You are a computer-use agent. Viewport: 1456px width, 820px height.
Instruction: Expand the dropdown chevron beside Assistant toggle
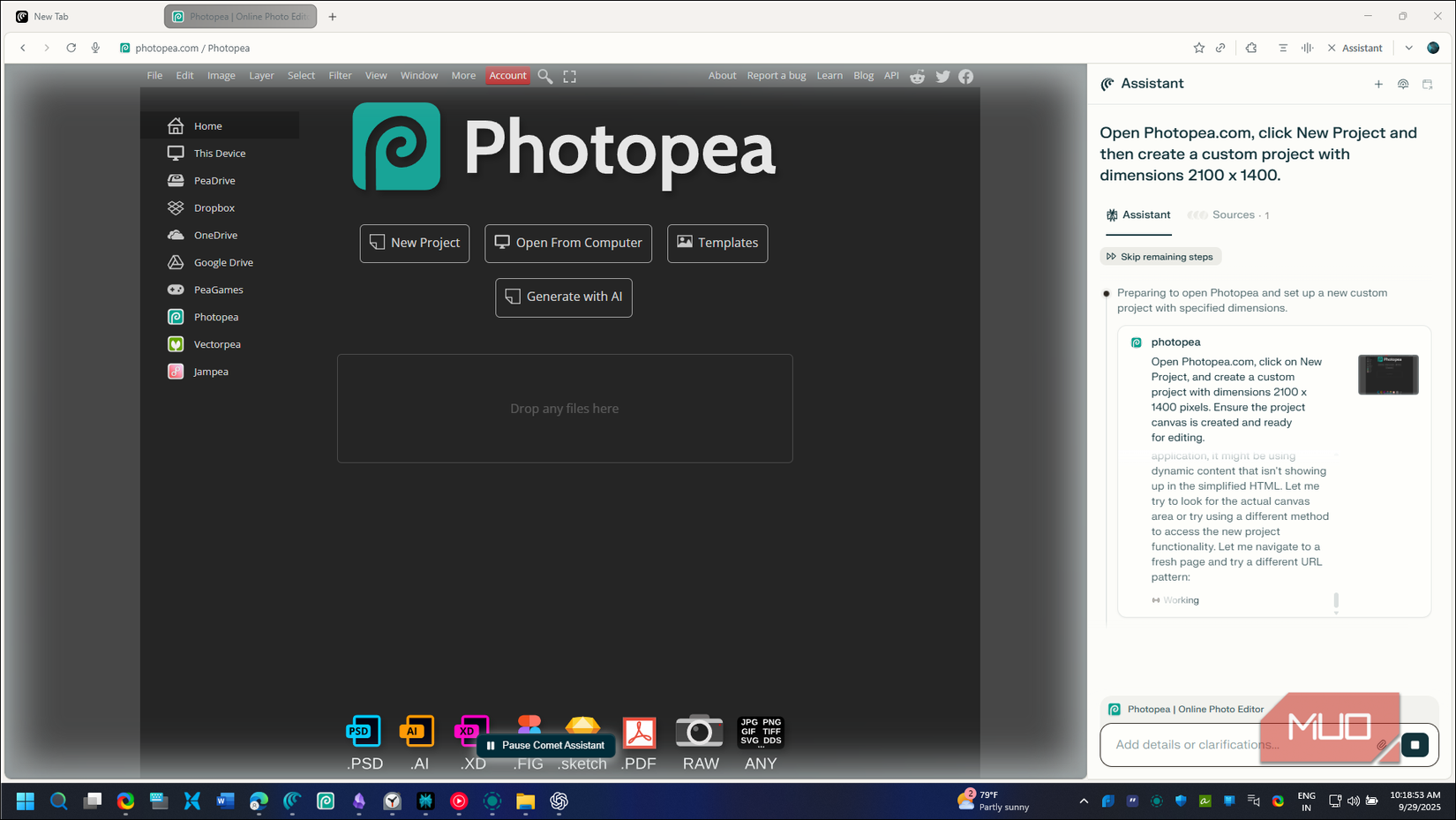tap(1408, 49)
